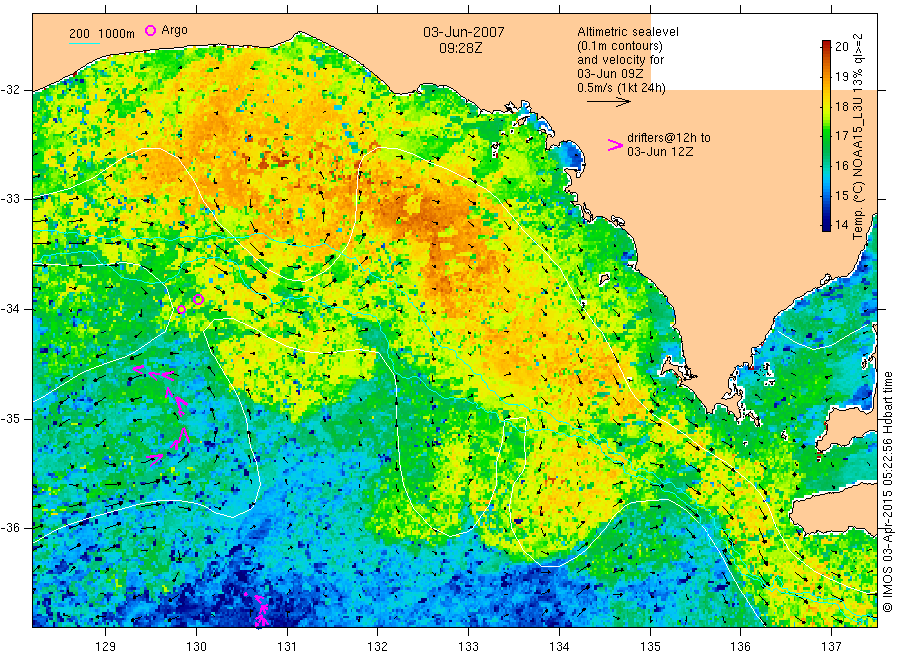Click the '129' longitude axis label

(106, 647)
